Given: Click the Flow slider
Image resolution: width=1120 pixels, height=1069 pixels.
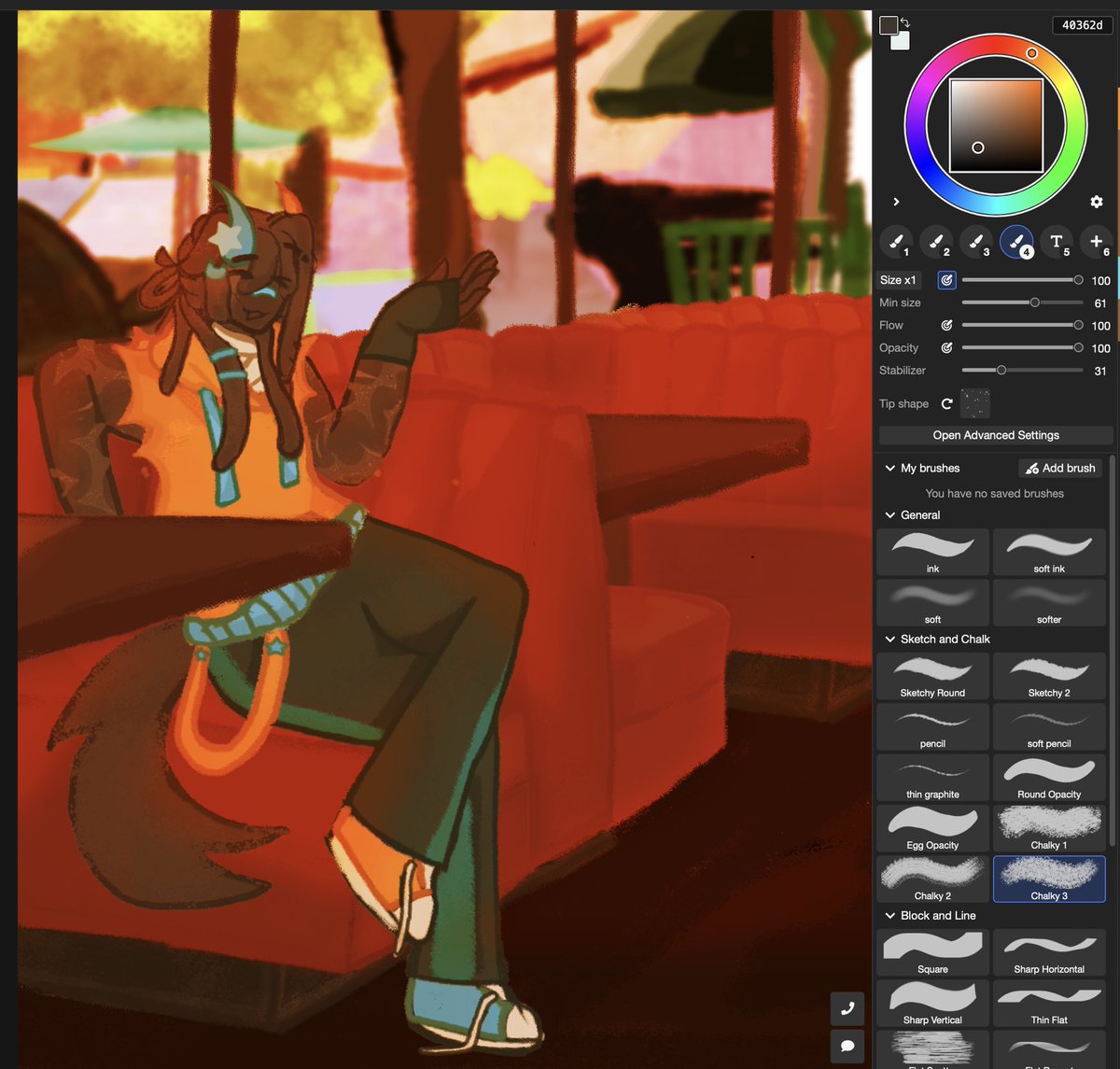Looking at the screenshot, I should tap(1022, 325).
